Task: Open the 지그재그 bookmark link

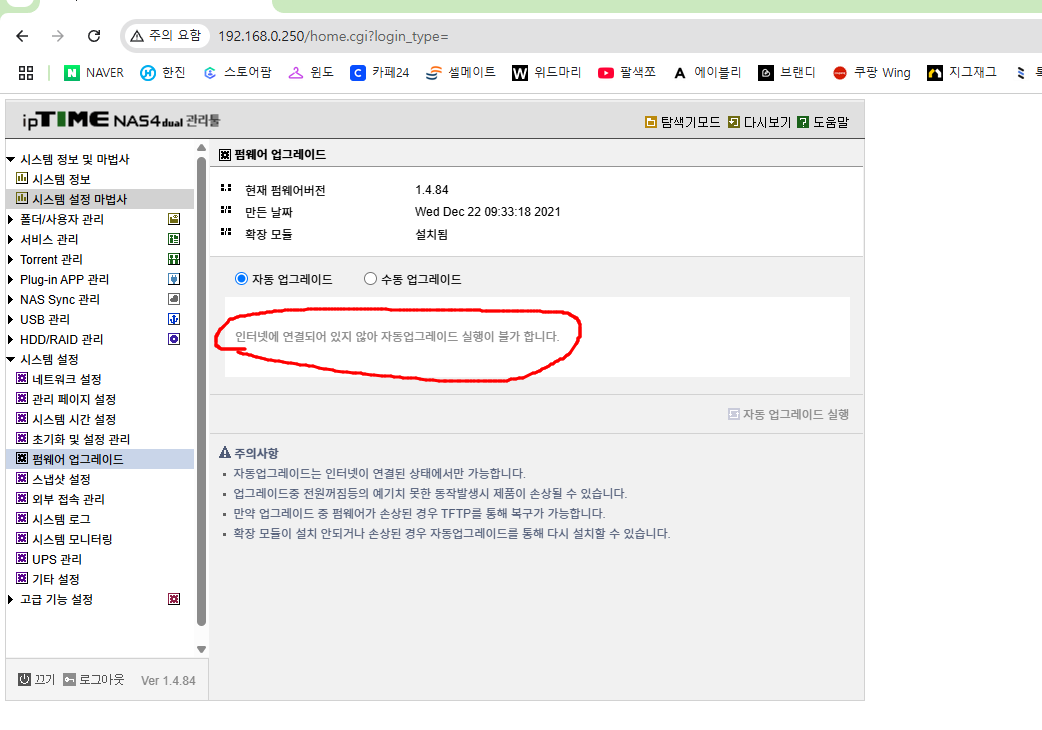Action: pos(962,72)
